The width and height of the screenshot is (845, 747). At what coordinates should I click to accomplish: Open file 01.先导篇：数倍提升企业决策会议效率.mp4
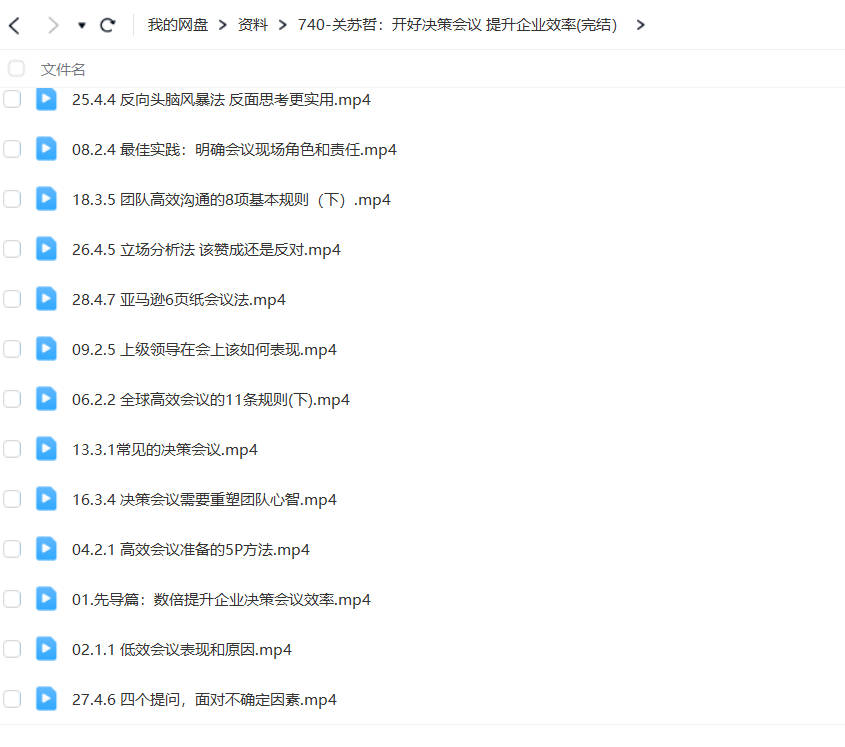click(x=221, y=600)
